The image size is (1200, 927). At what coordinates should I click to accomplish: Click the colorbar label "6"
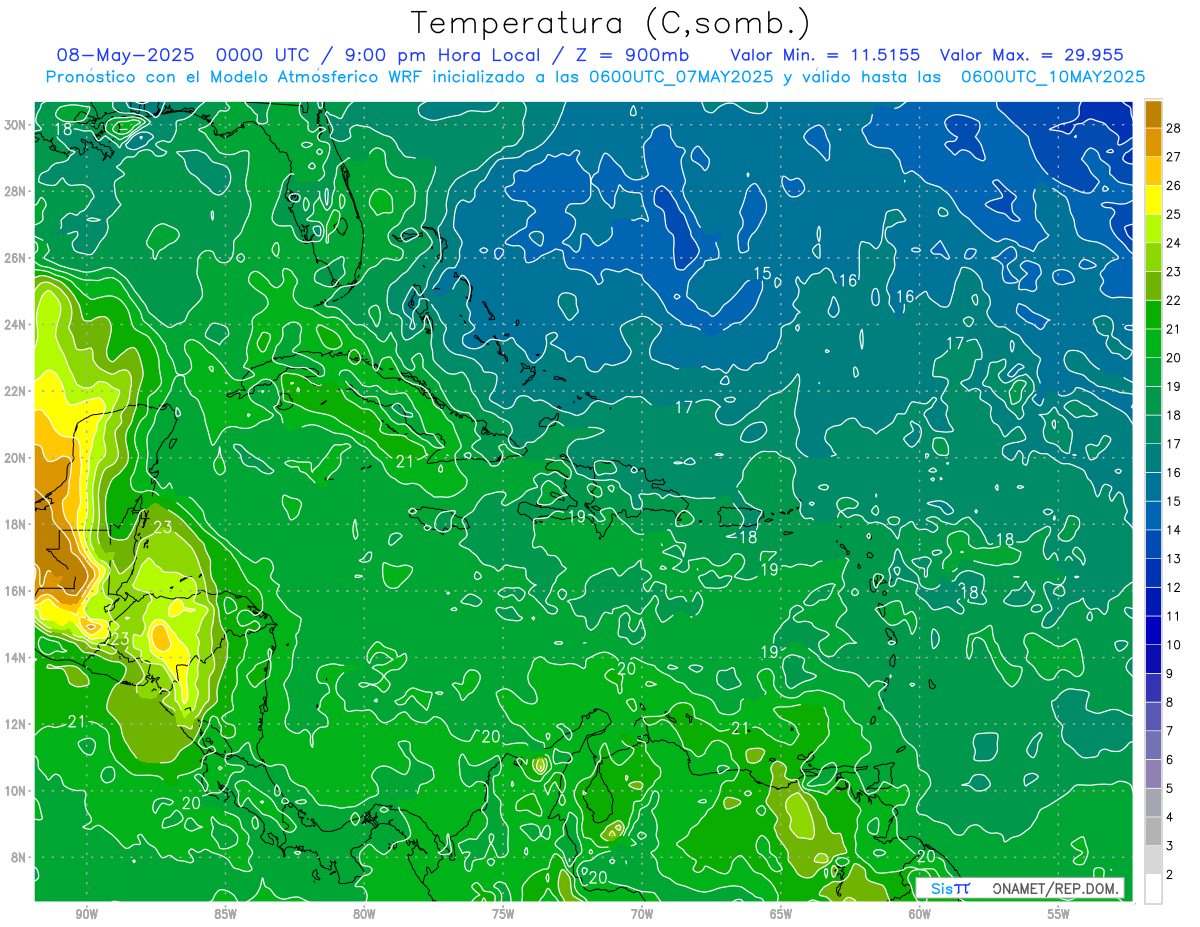1171,760
